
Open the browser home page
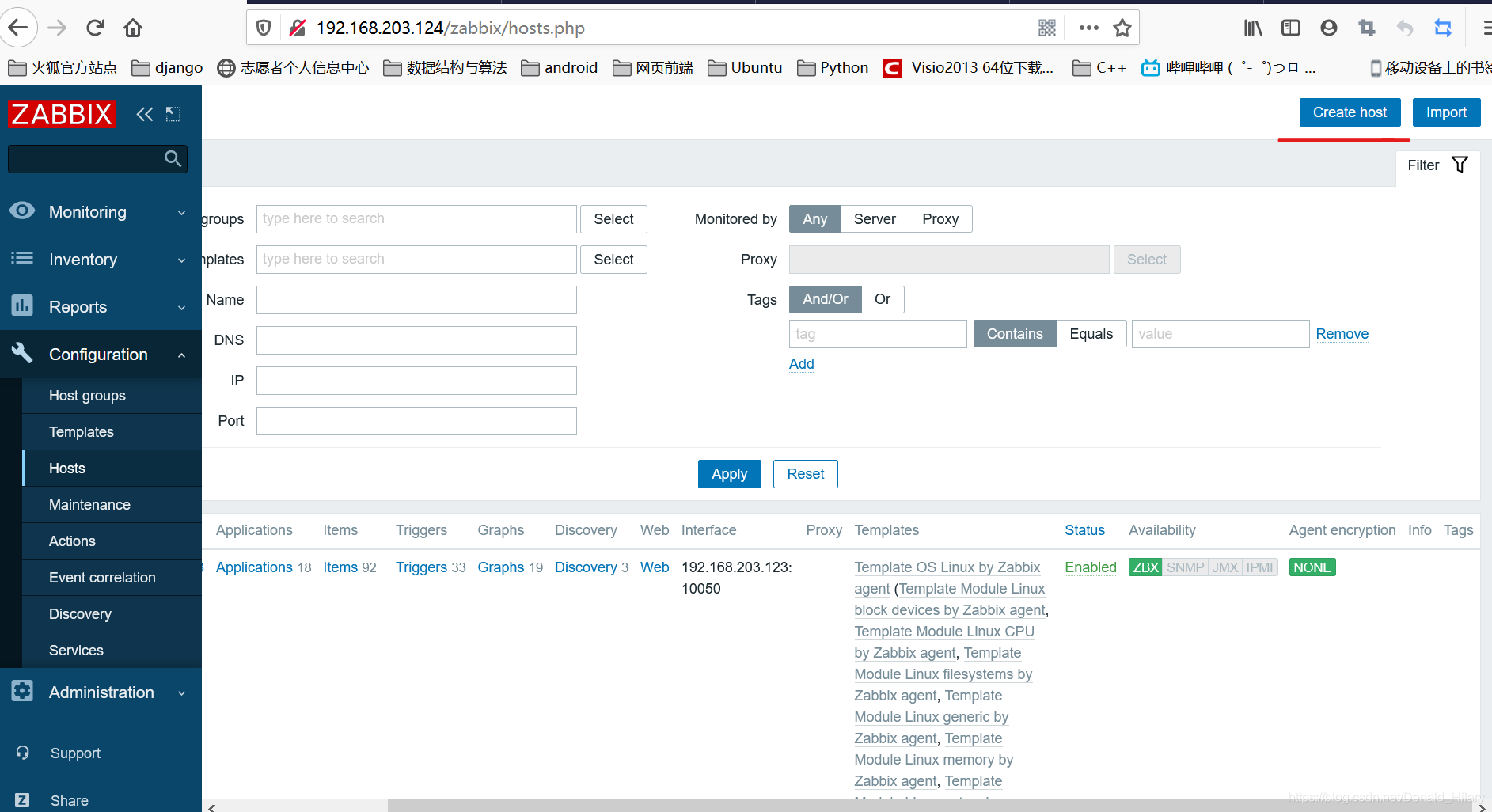click(x=133, y=28)
